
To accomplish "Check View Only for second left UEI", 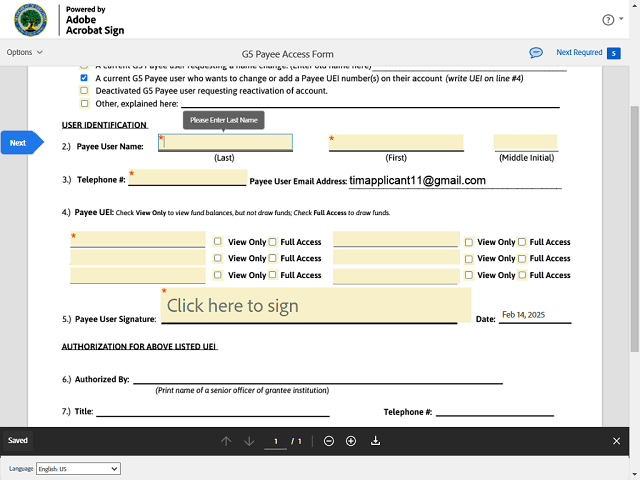I will [218, 258].
